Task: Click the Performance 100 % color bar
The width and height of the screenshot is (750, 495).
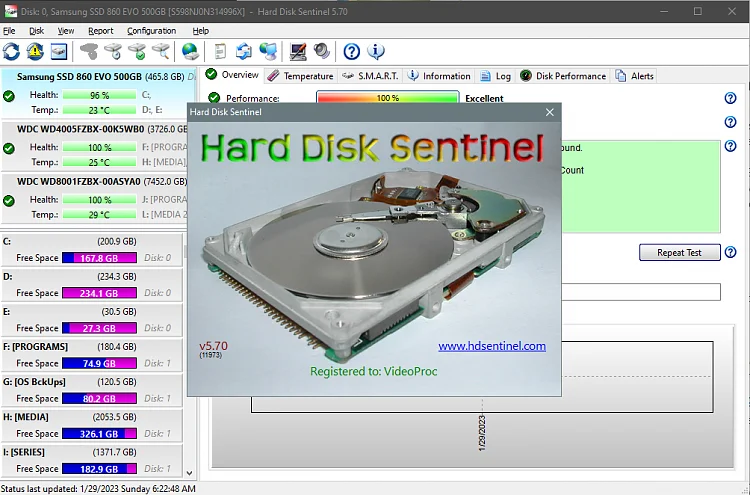Action: 387,98
